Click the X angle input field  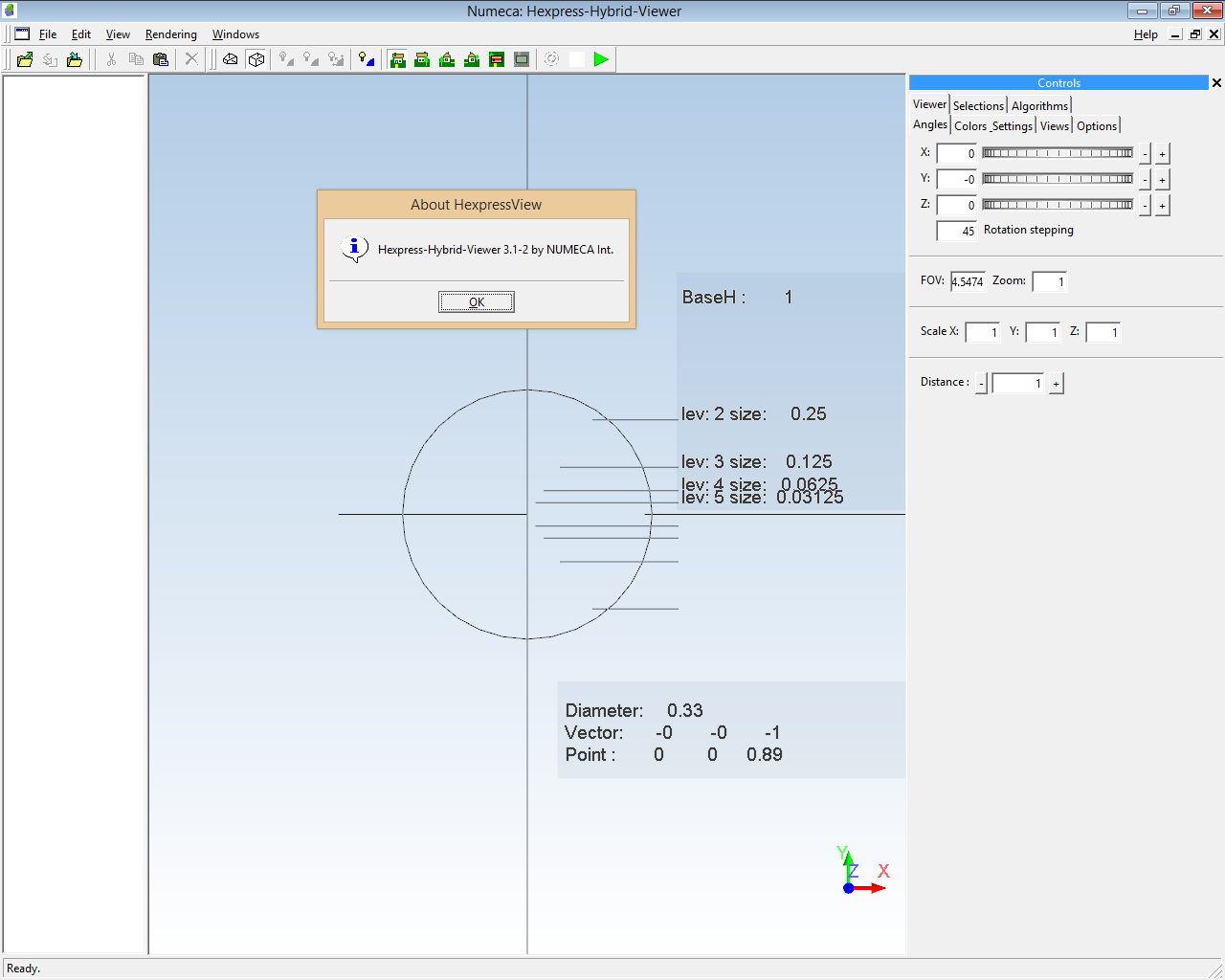(x=957, y=153)
